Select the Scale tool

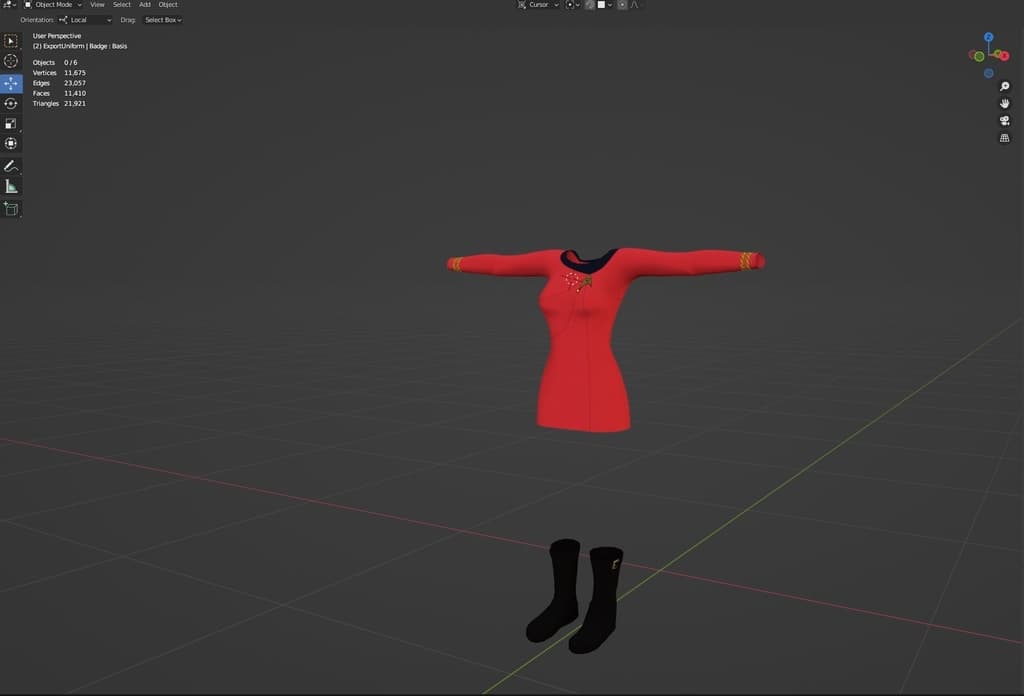pos(11,123)
